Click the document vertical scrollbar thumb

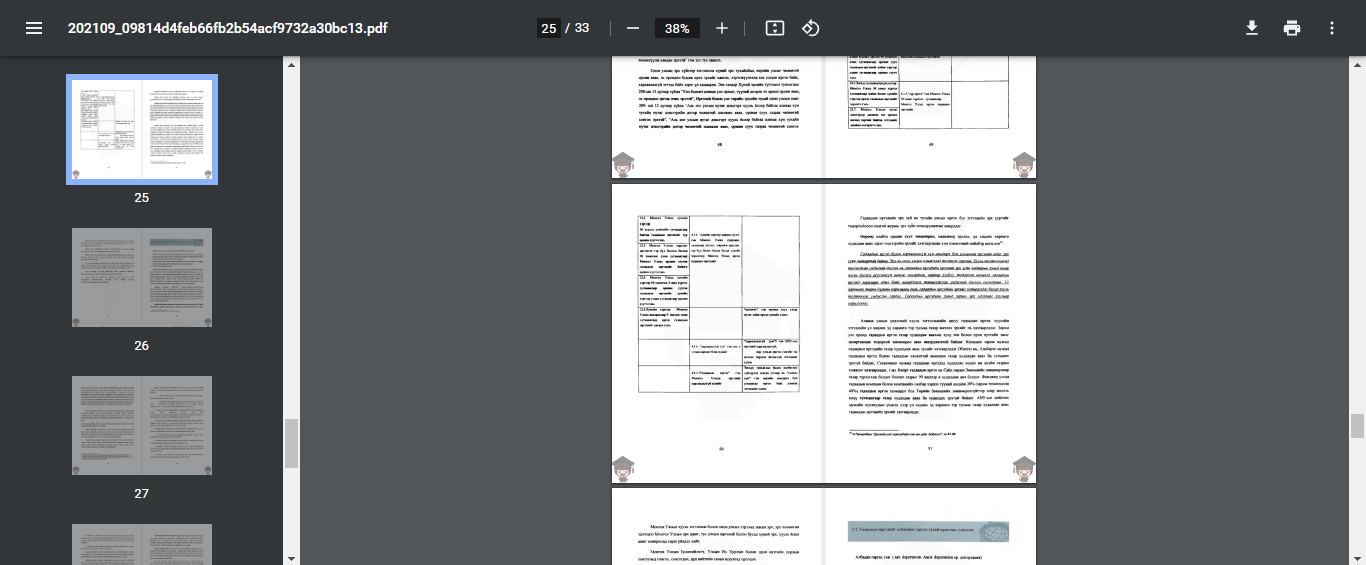point(1357,426)
